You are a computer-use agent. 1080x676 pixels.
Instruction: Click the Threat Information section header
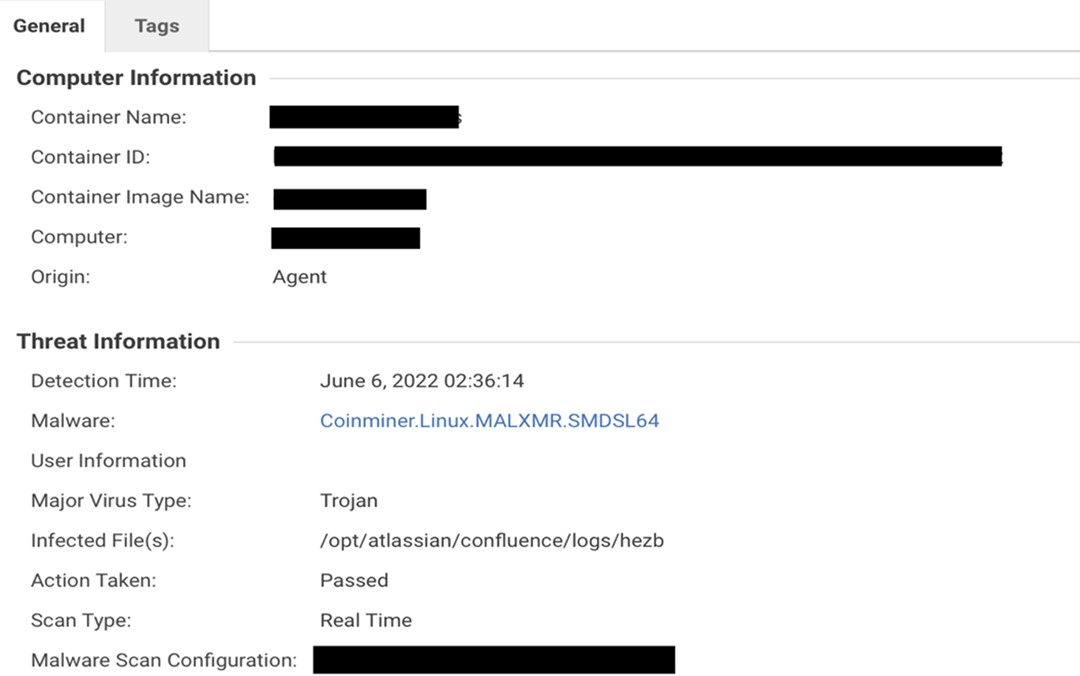pyautogui.click(x=118, y=342)
